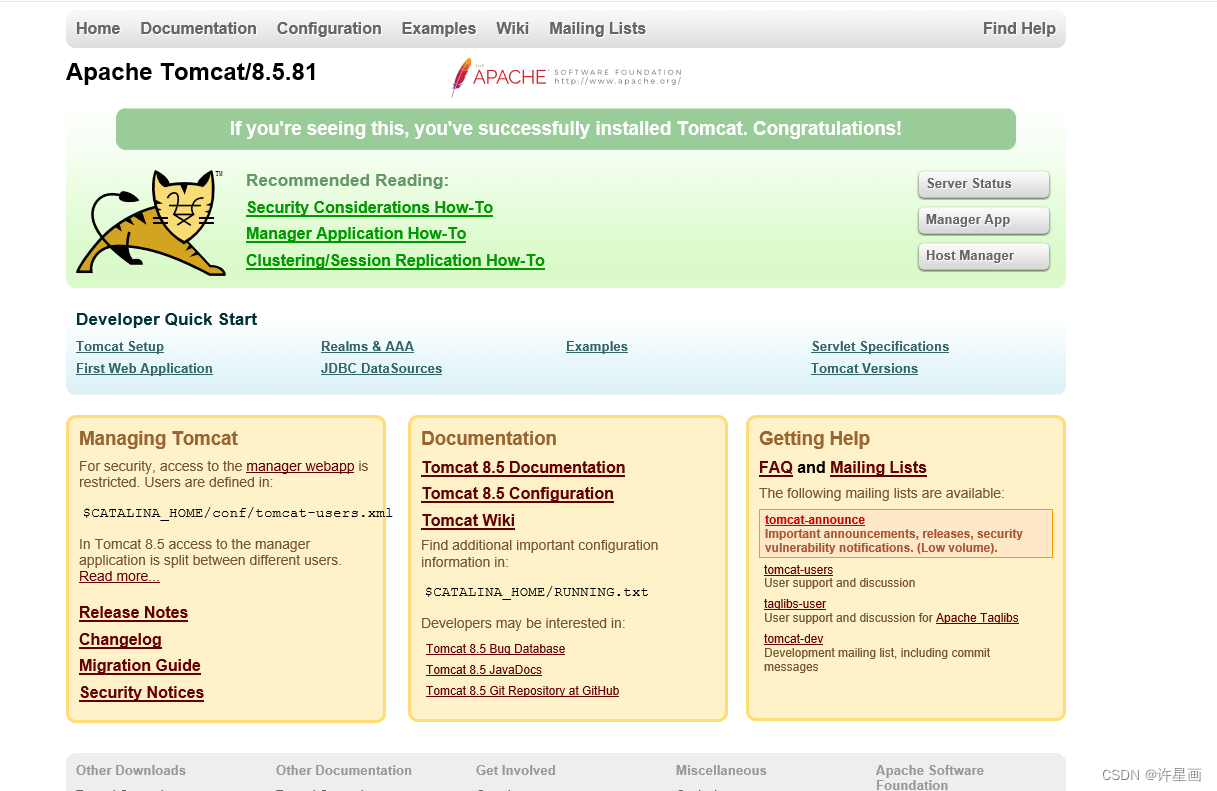Click the Other Downloads footer heading
The width and height of the screenshot is (1217, 791).
[x=131, y=770]
